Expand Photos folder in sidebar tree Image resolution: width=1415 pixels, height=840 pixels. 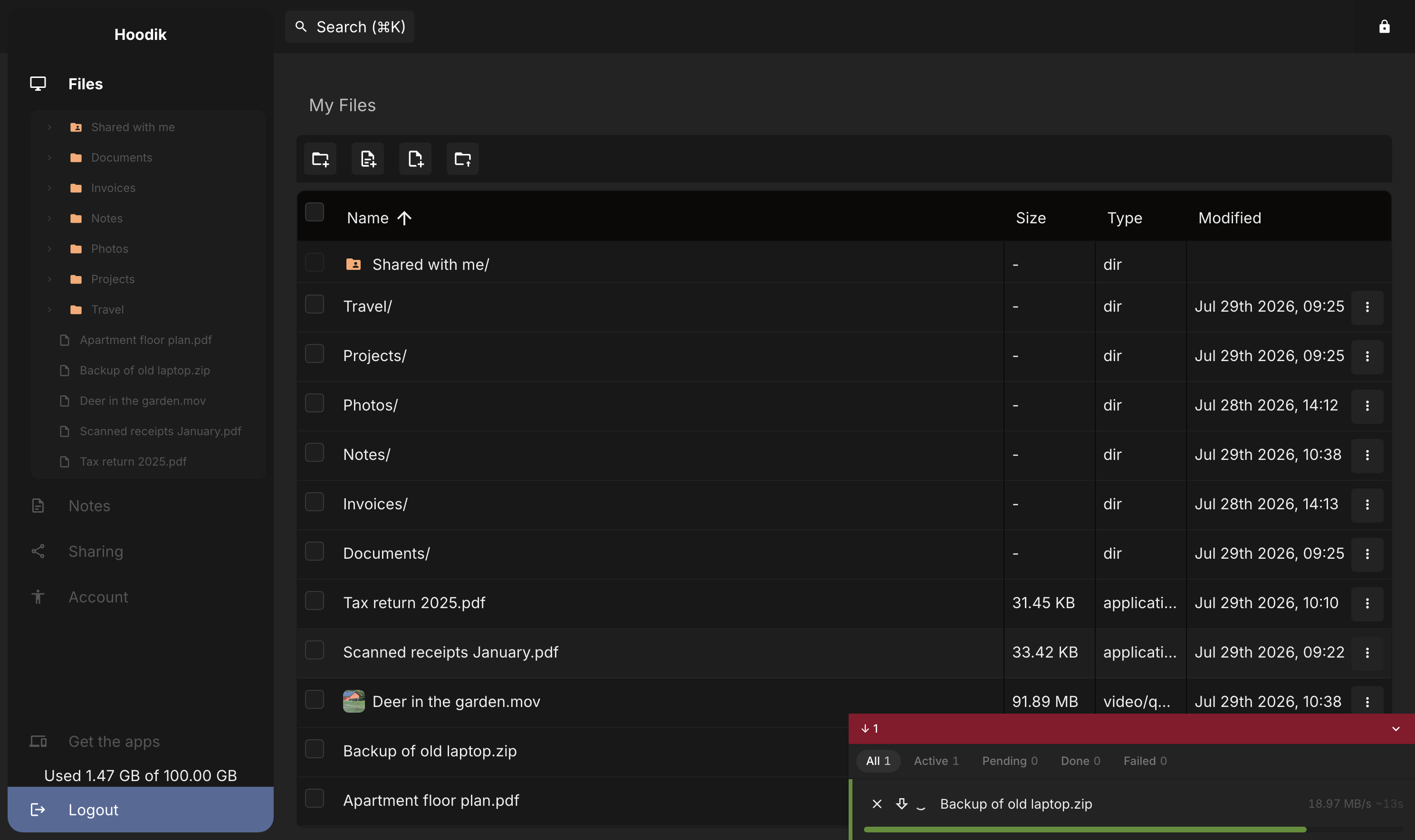(x=49, y=249)
